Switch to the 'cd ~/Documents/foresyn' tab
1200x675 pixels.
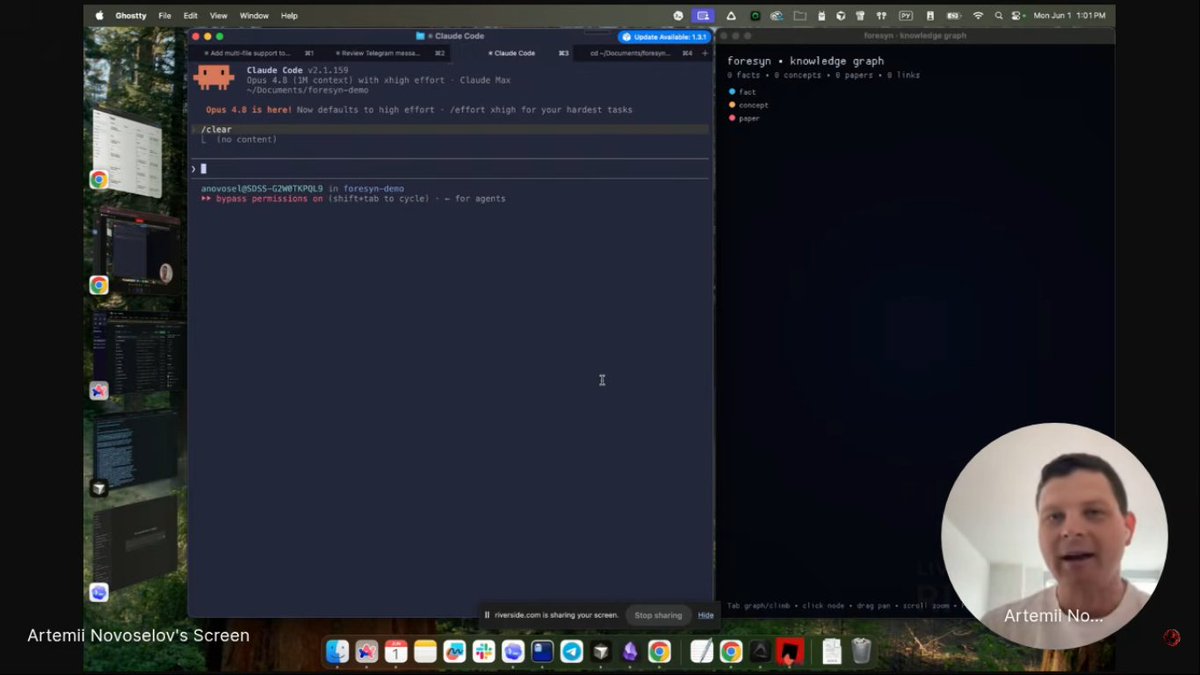point(636,53)
